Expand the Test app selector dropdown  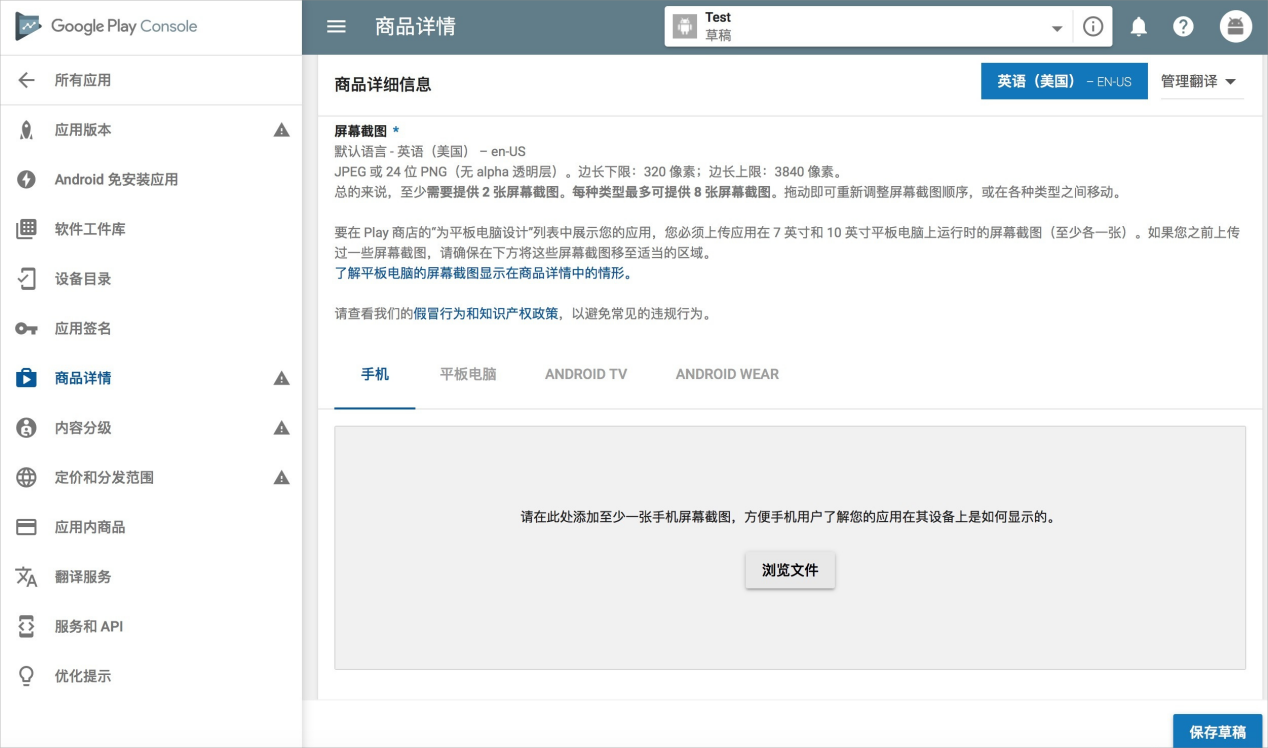(1057, 29)
